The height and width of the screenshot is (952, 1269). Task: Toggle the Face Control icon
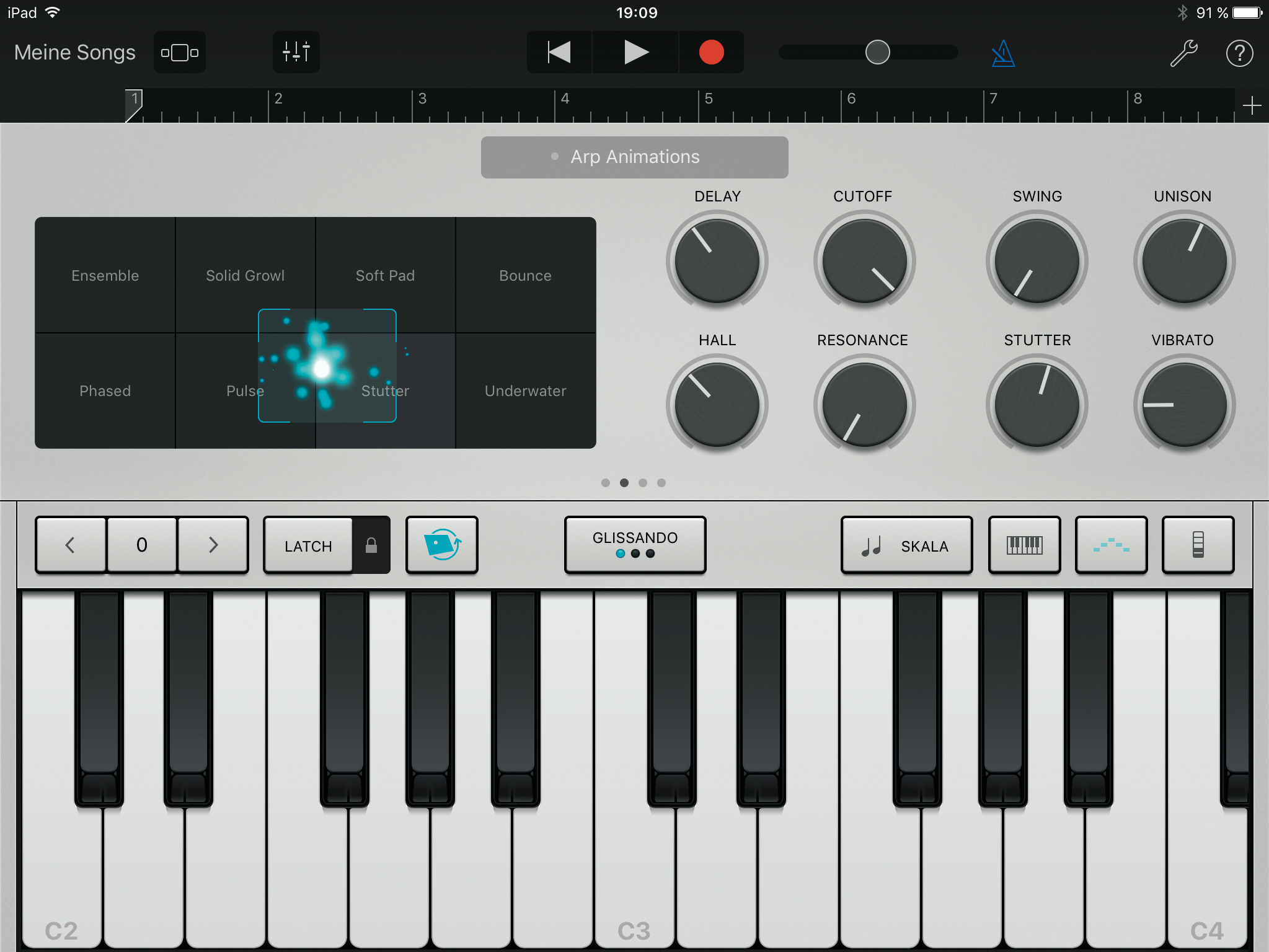tap(441, 545)
